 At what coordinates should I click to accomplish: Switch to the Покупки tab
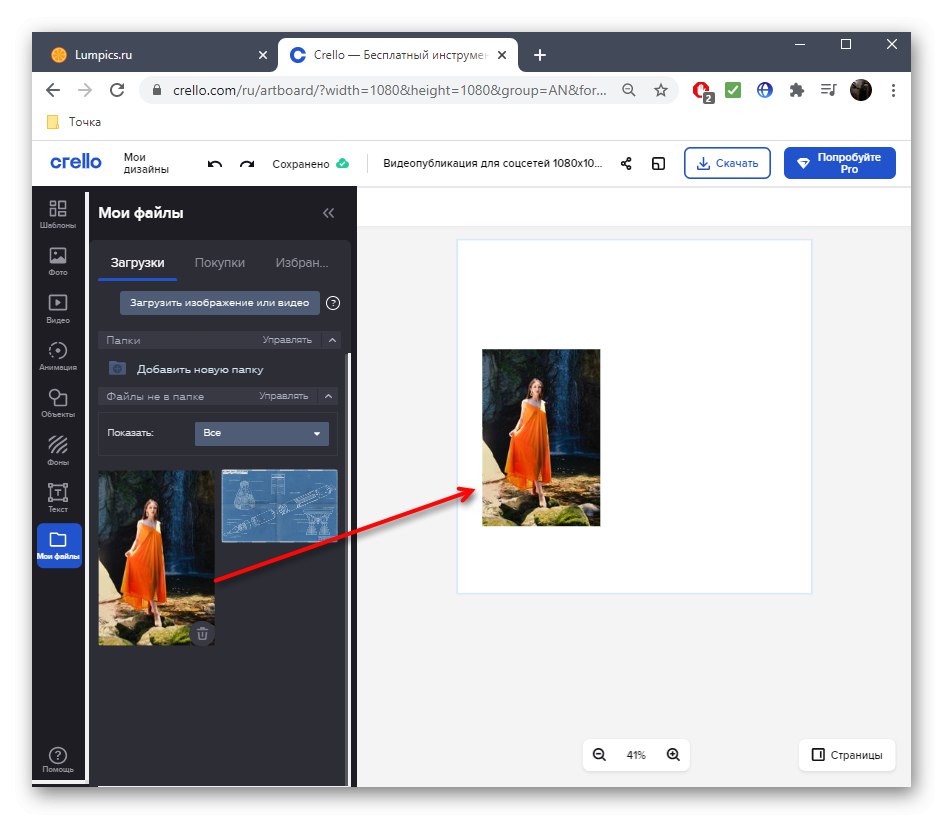(220, 262)
